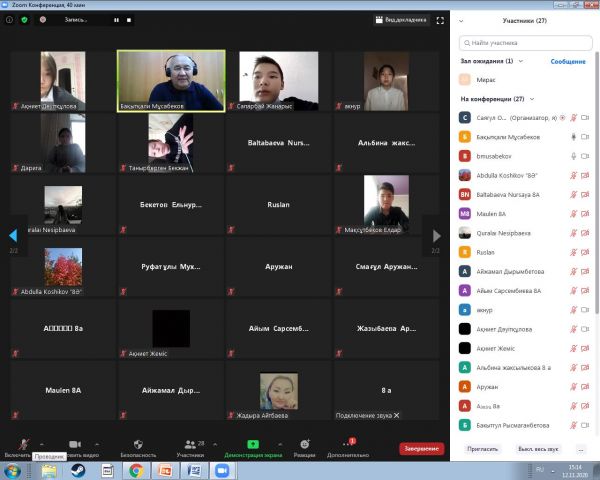
Task: Switch to speaker view (Вид докладчика)
Action: click(400, 19)
